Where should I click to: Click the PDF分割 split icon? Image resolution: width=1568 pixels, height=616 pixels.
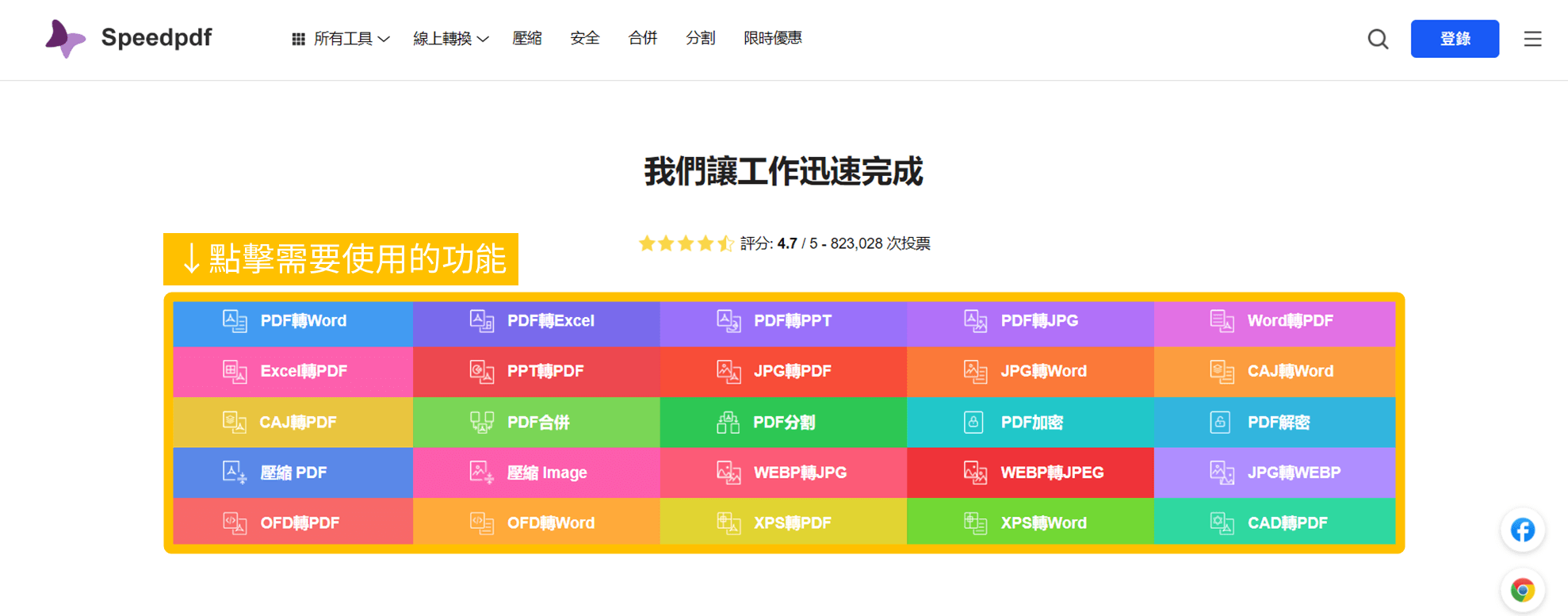coord(728,422)
